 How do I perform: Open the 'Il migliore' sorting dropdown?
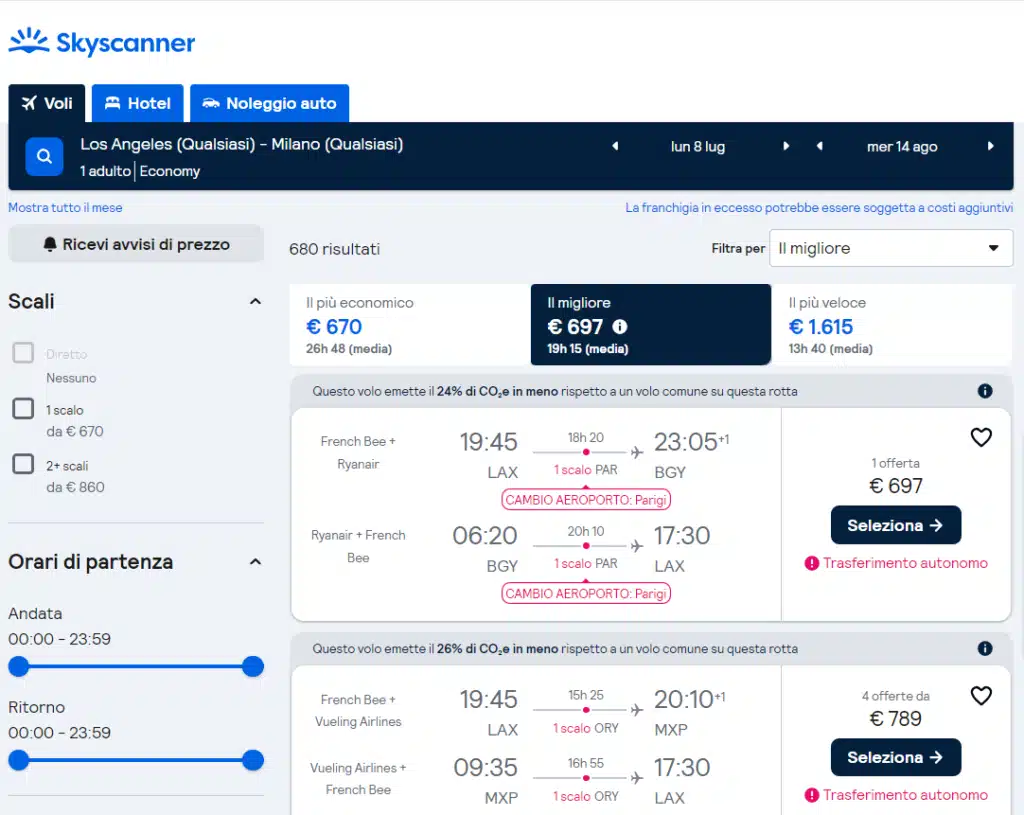click(890, 248)
